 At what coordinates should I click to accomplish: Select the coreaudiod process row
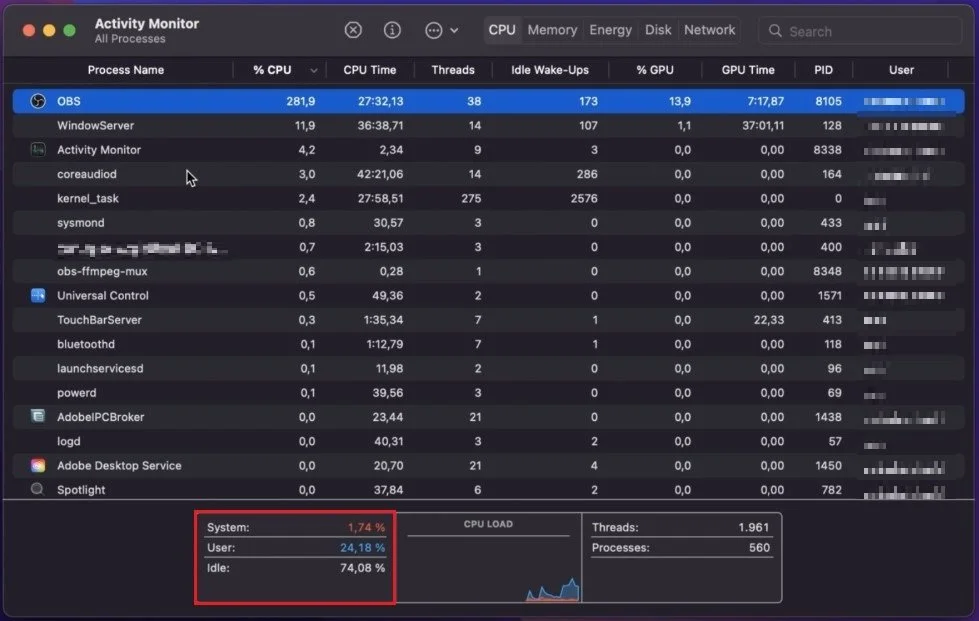pos(488,174)
